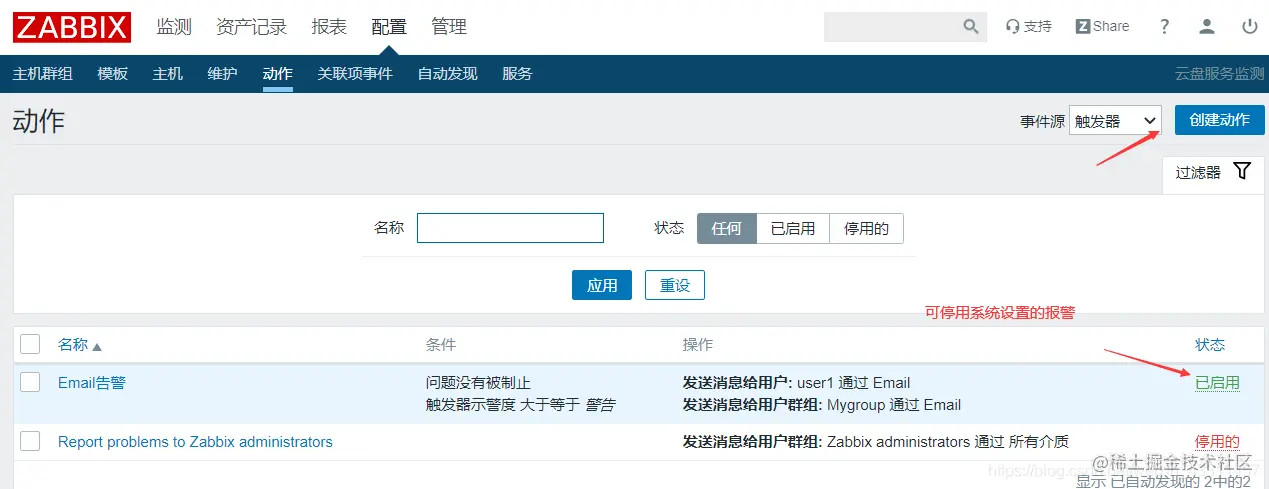Click the 条件 column header
The image size is (1269, 489).
tap(441, 345)
